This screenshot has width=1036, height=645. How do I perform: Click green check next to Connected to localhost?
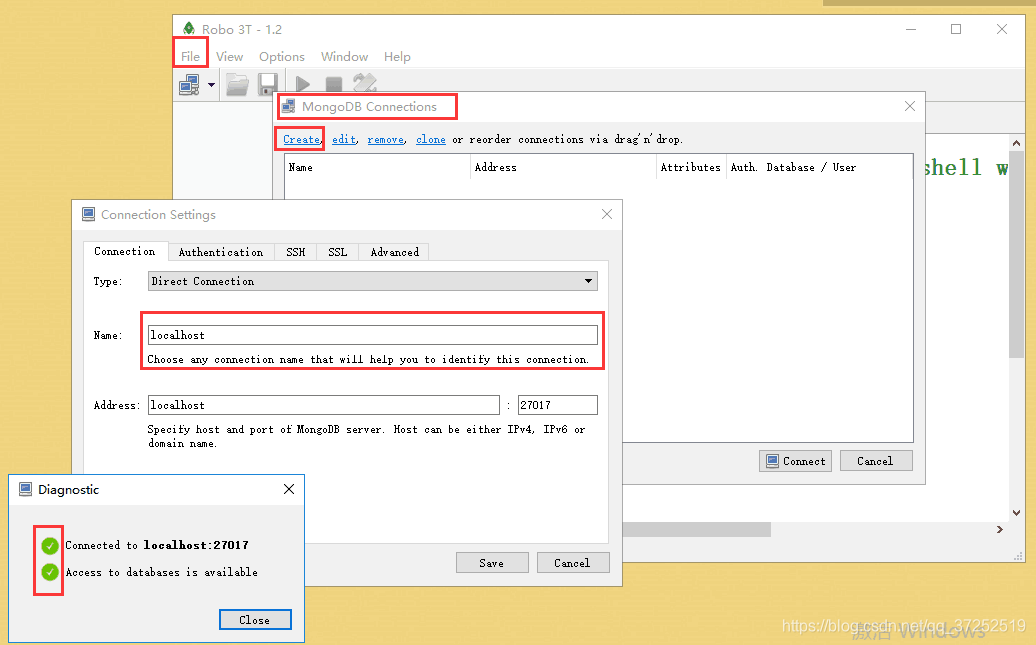point(50,545)
